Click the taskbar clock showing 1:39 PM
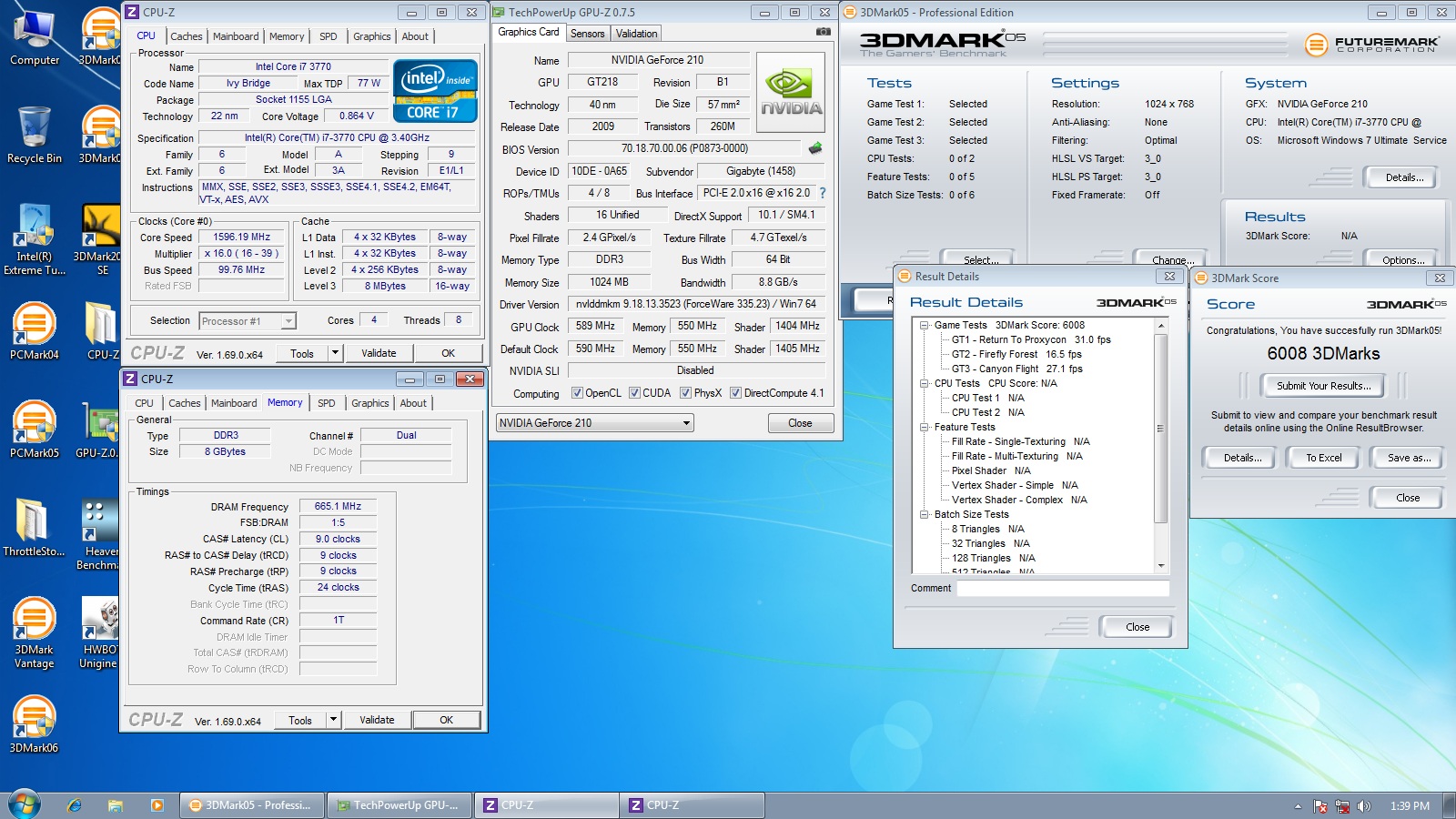The height and width of the screenshot is (819, 1456). (1410, 805)
